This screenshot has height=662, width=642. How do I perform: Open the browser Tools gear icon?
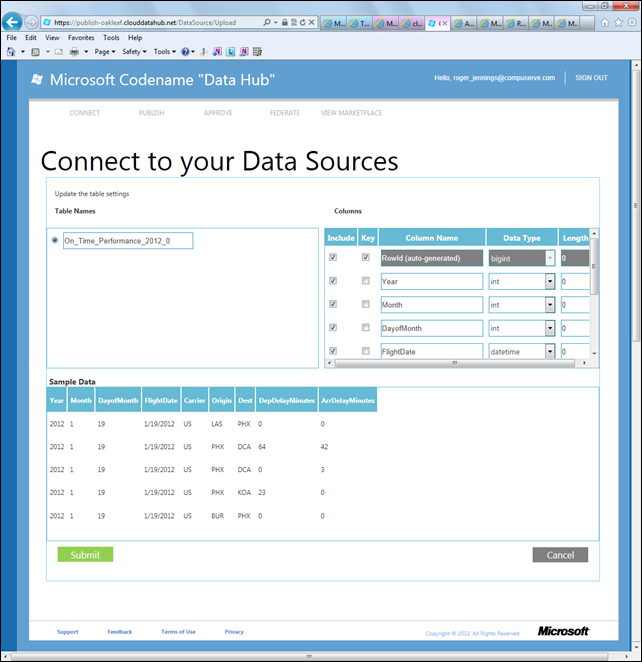[x=632, y=22]
